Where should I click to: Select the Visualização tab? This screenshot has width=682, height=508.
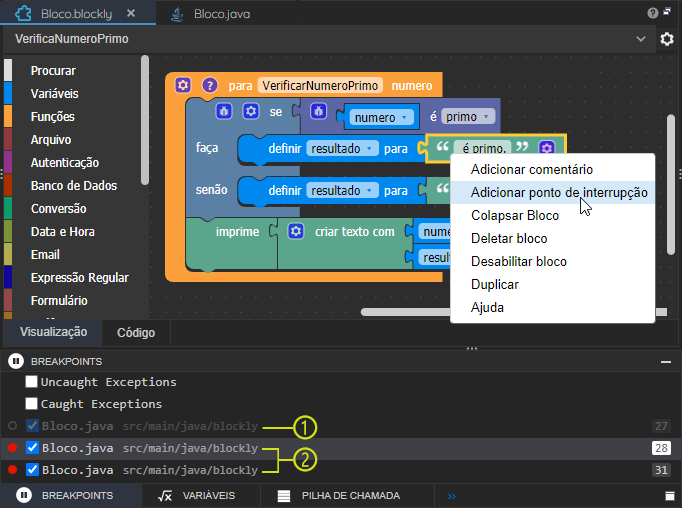tap(53, 332)
